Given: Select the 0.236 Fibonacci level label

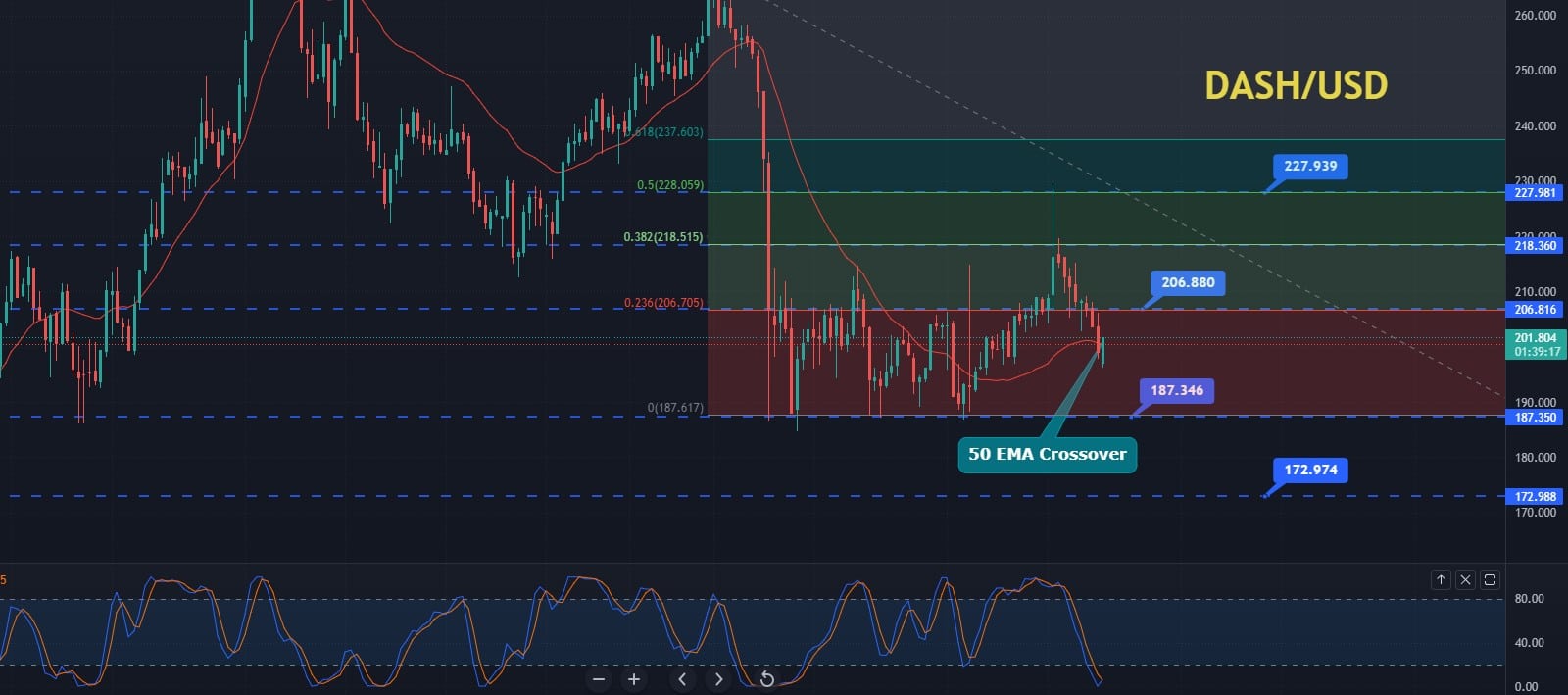Looking at the screenshot, I should (663, 303).
